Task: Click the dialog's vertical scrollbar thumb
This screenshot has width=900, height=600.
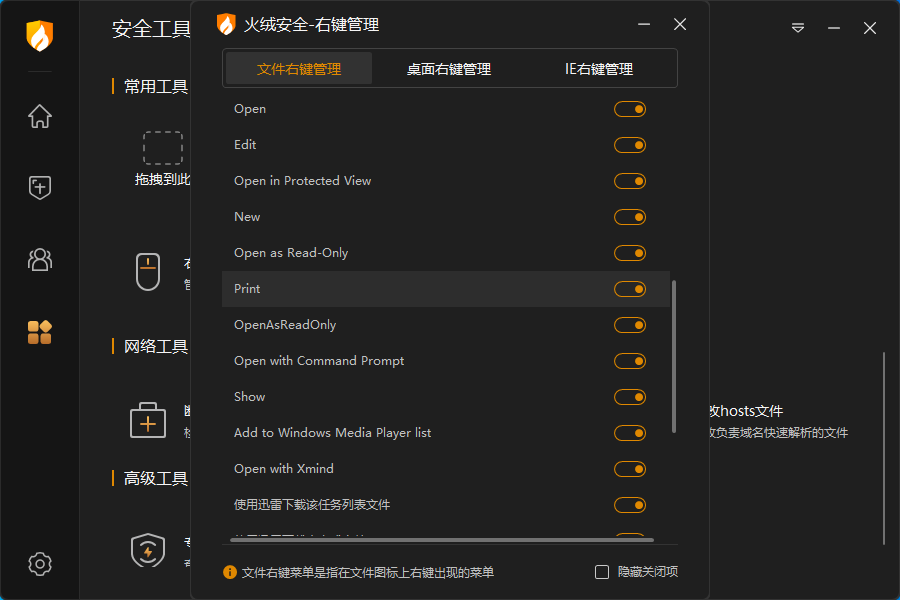Action: tap(674, 355)
